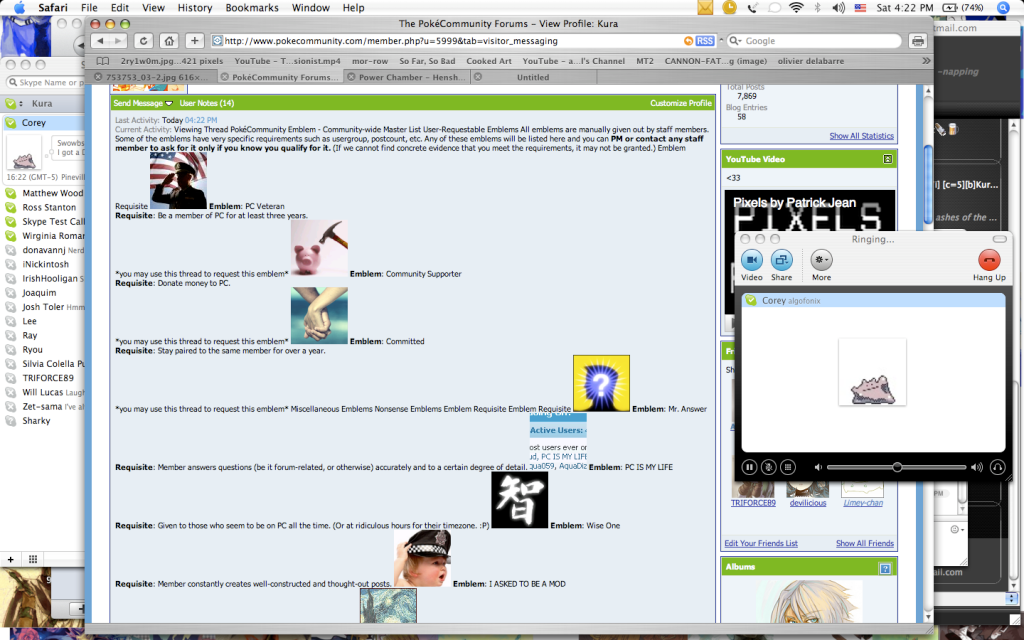Viewport: 1024px width, 640px height.
Task: Add a Skype contact with the plus button
Action: point(10,559)
